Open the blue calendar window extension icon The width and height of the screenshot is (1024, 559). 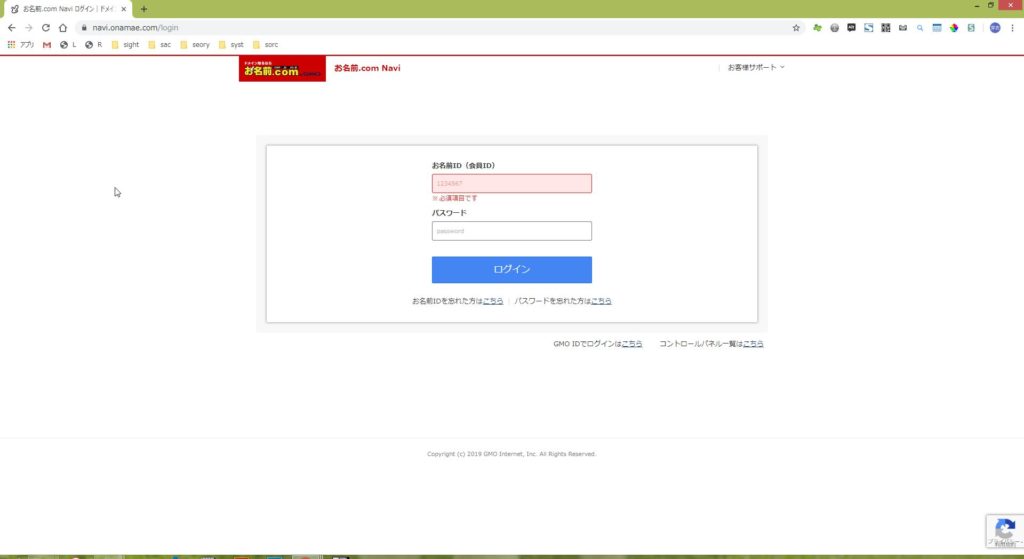click(x=936, y=27)
